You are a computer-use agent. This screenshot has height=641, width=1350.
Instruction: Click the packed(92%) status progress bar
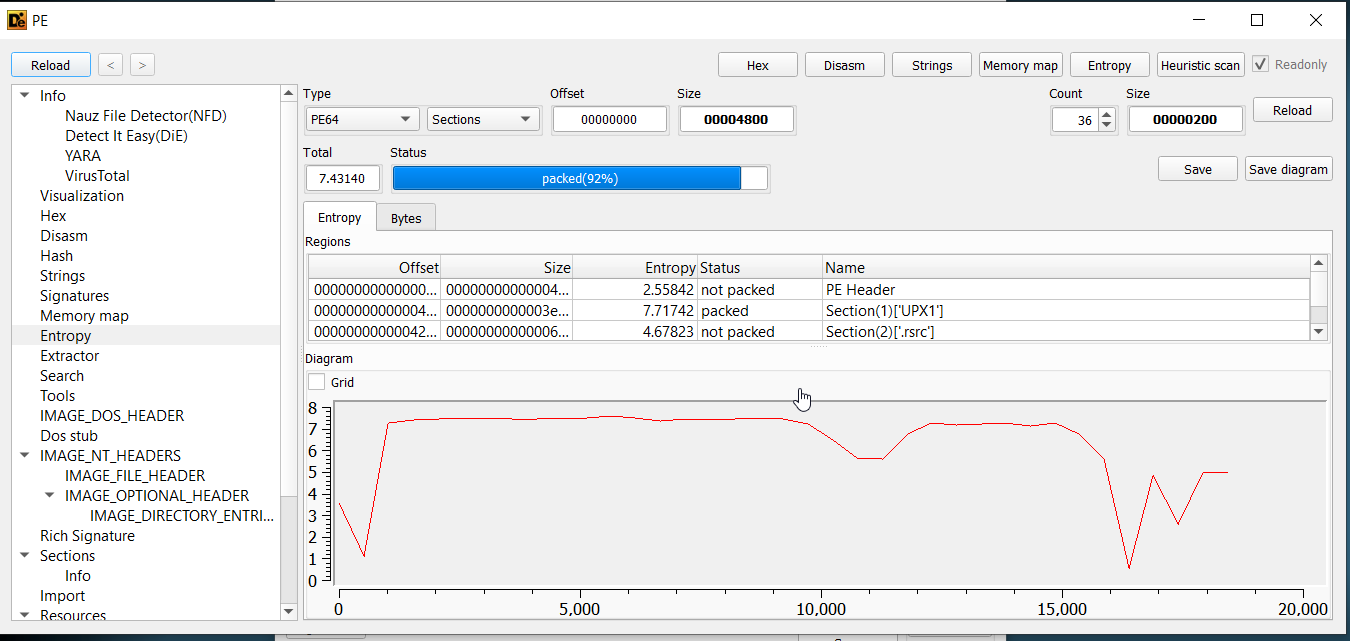point(580,179)
